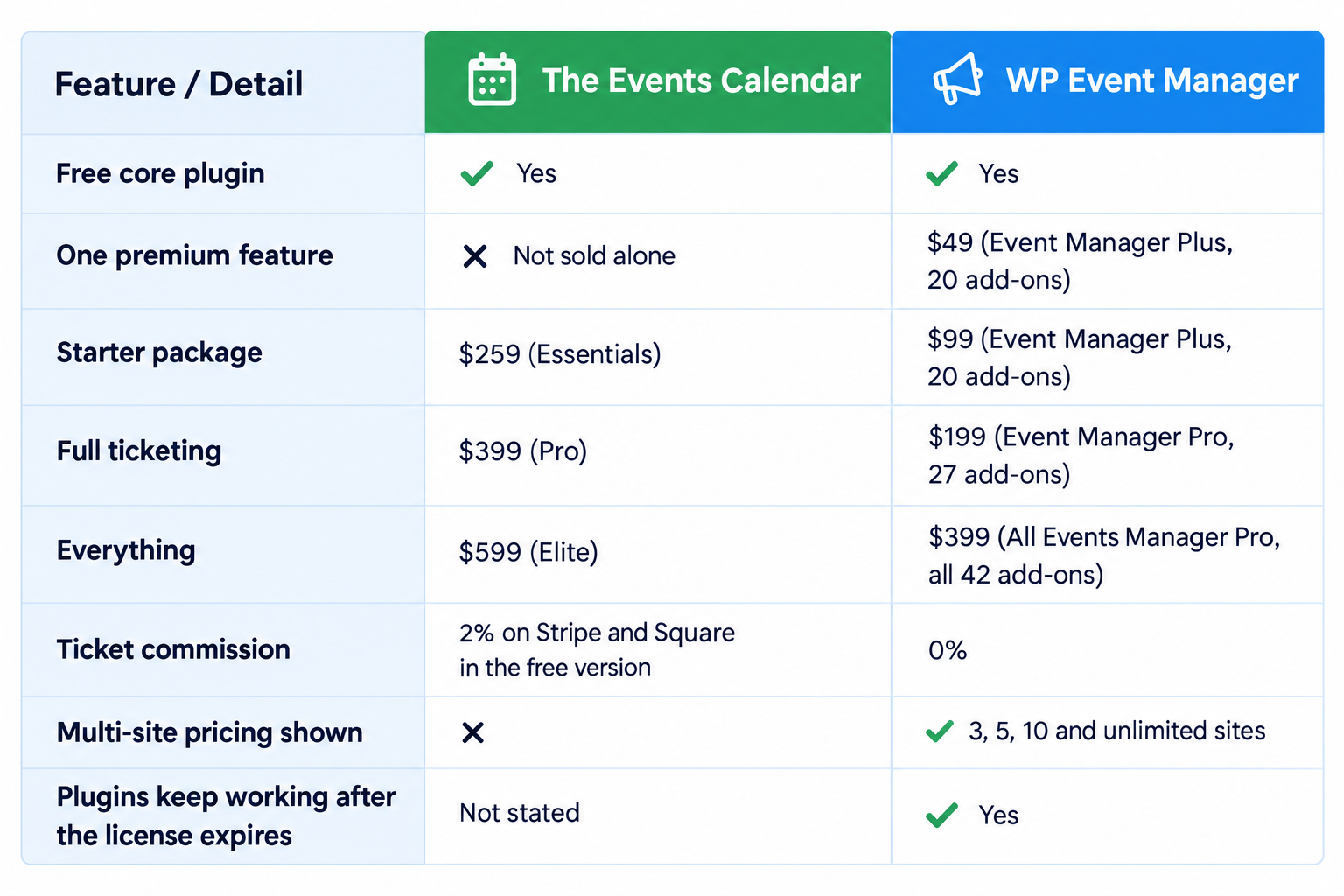Click the "Free core plugin" row label

[160, 173]
